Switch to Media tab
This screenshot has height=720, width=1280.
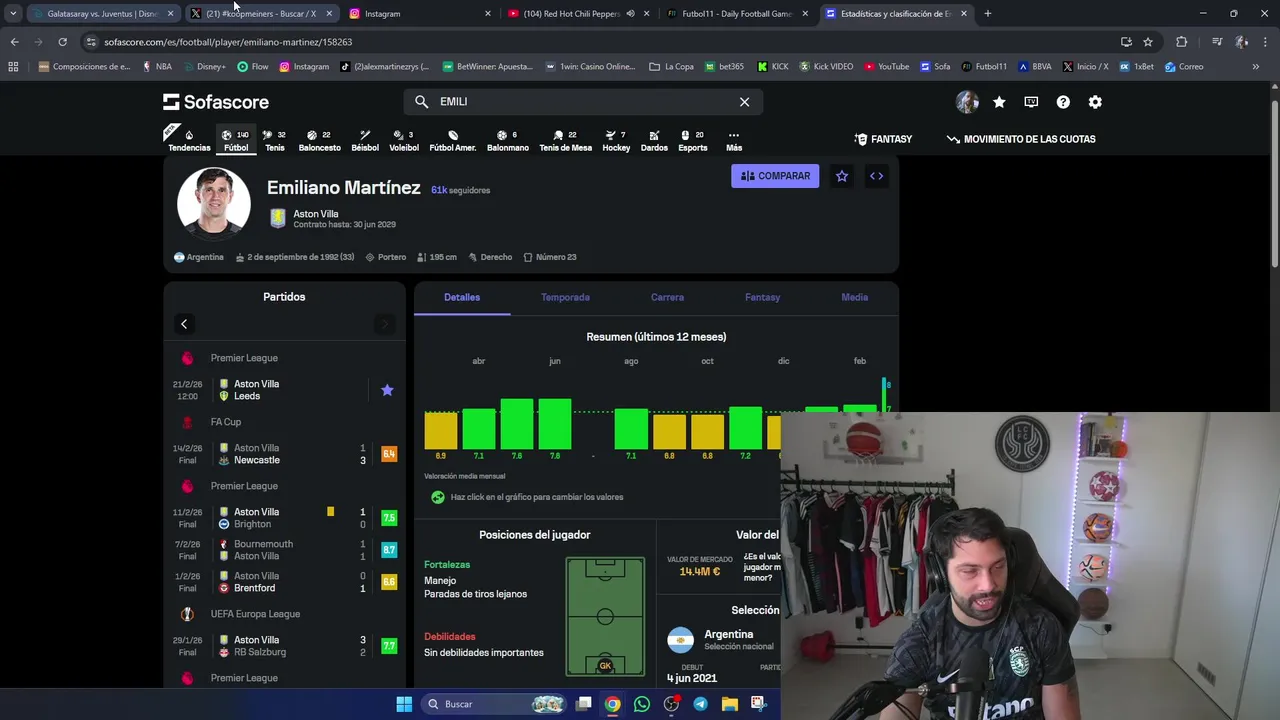854,297
